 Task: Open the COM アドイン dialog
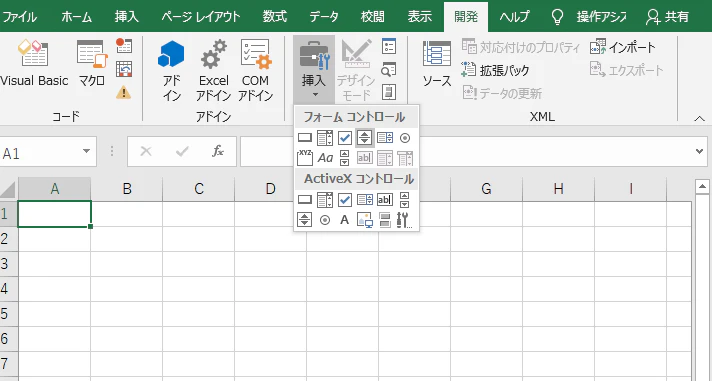[255, 70]
